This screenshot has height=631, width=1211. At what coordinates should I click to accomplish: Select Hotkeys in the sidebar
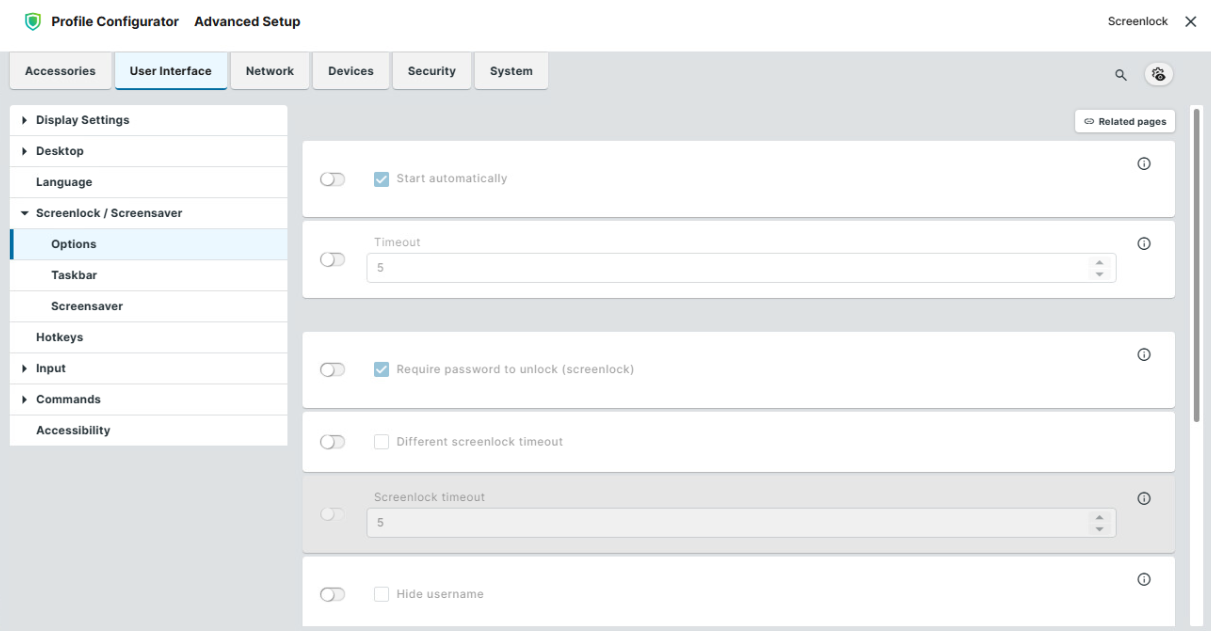pyautogui.click(x=59, y=337)
